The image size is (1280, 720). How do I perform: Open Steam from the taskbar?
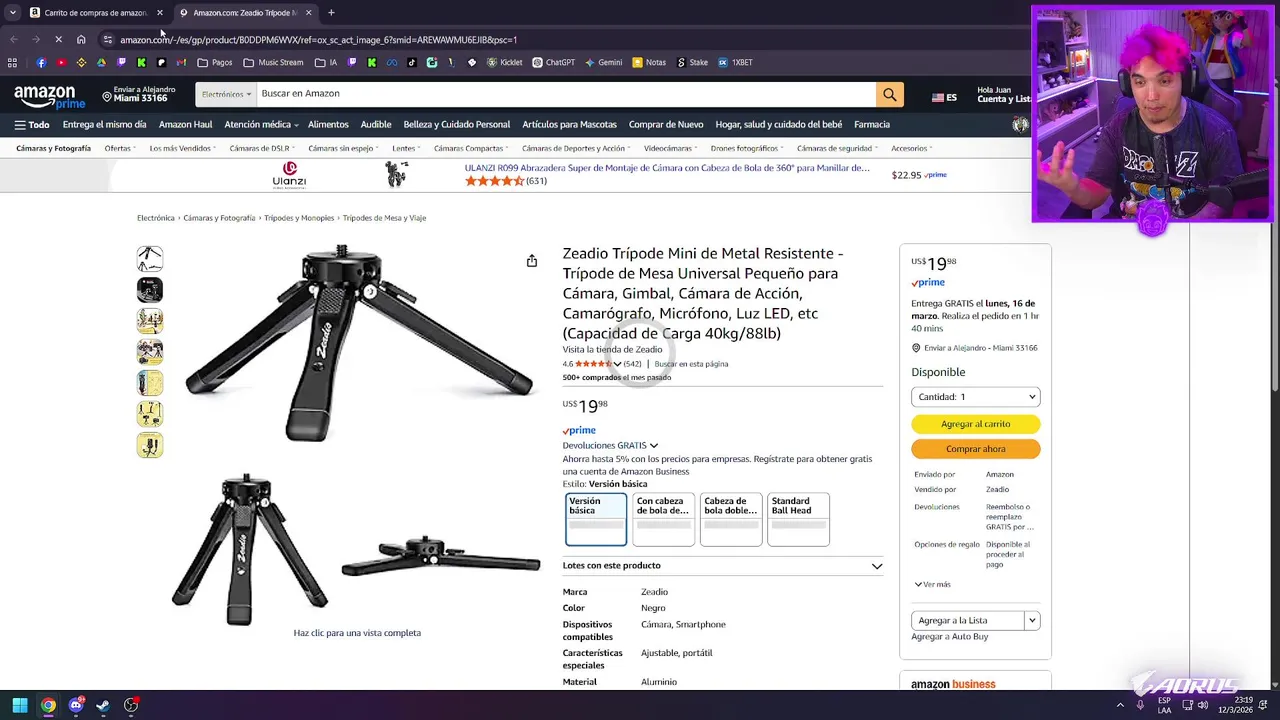click(x=103, y=705)
